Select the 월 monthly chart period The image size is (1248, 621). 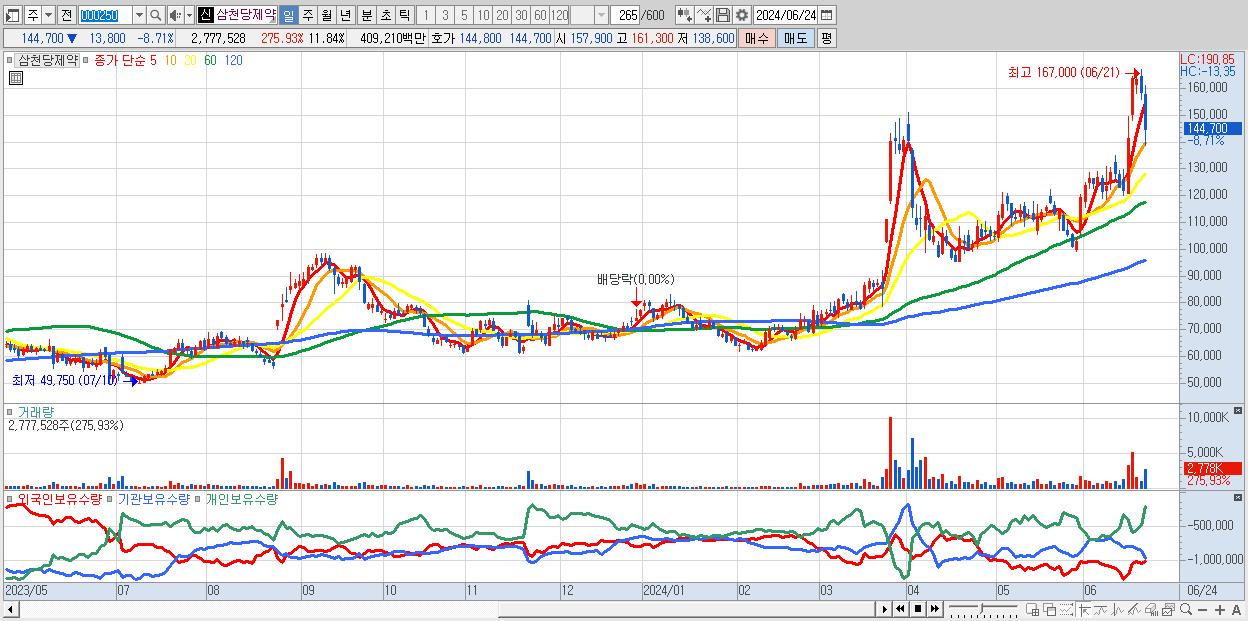click(326, 15)
